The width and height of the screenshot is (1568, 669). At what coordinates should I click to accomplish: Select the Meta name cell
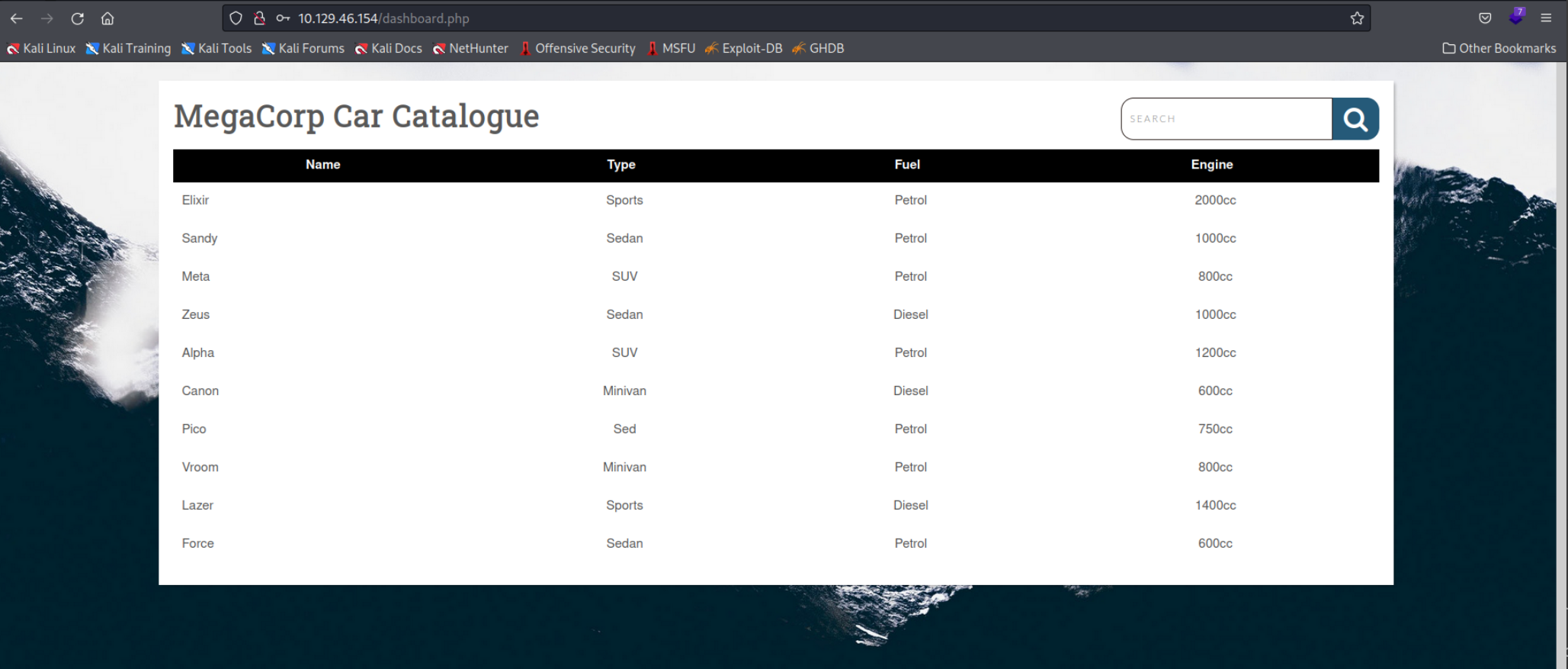(x=196, y=276)
